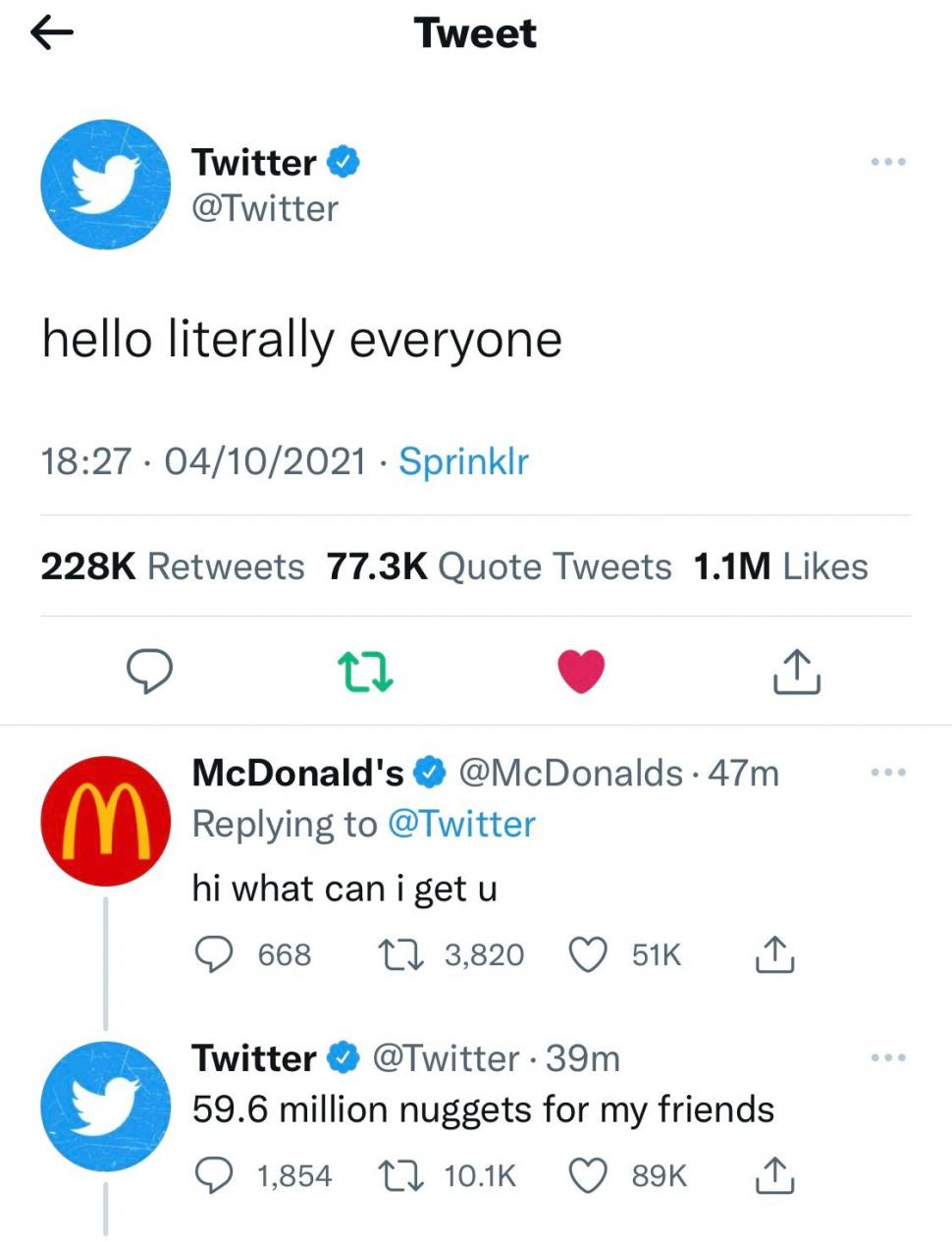952x1242 pixels.
Task: Like the 59.6 million nuggets reply
Action: point(588,1175)
